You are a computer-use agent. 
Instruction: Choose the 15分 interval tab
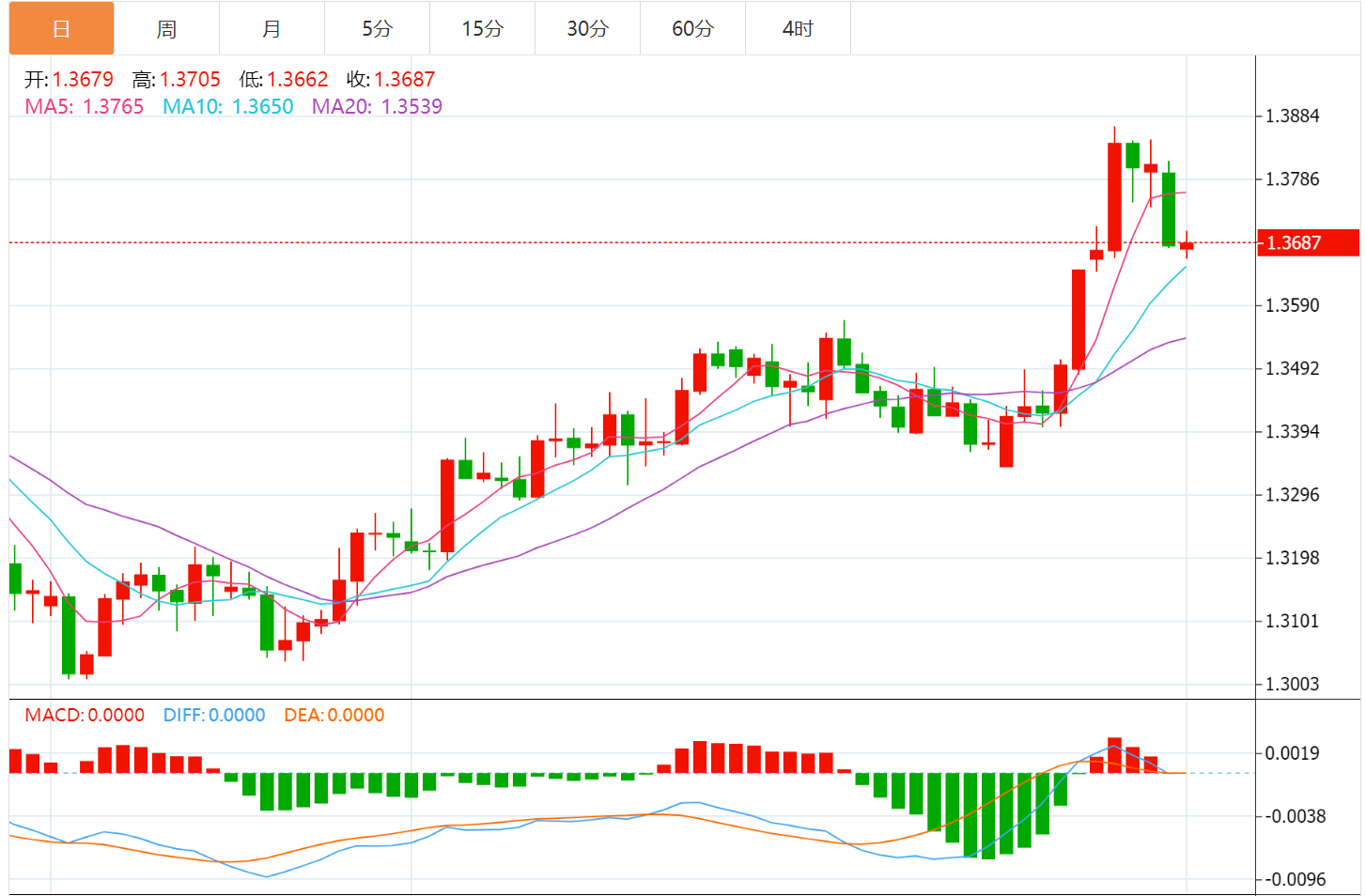[x=482, y=29]
